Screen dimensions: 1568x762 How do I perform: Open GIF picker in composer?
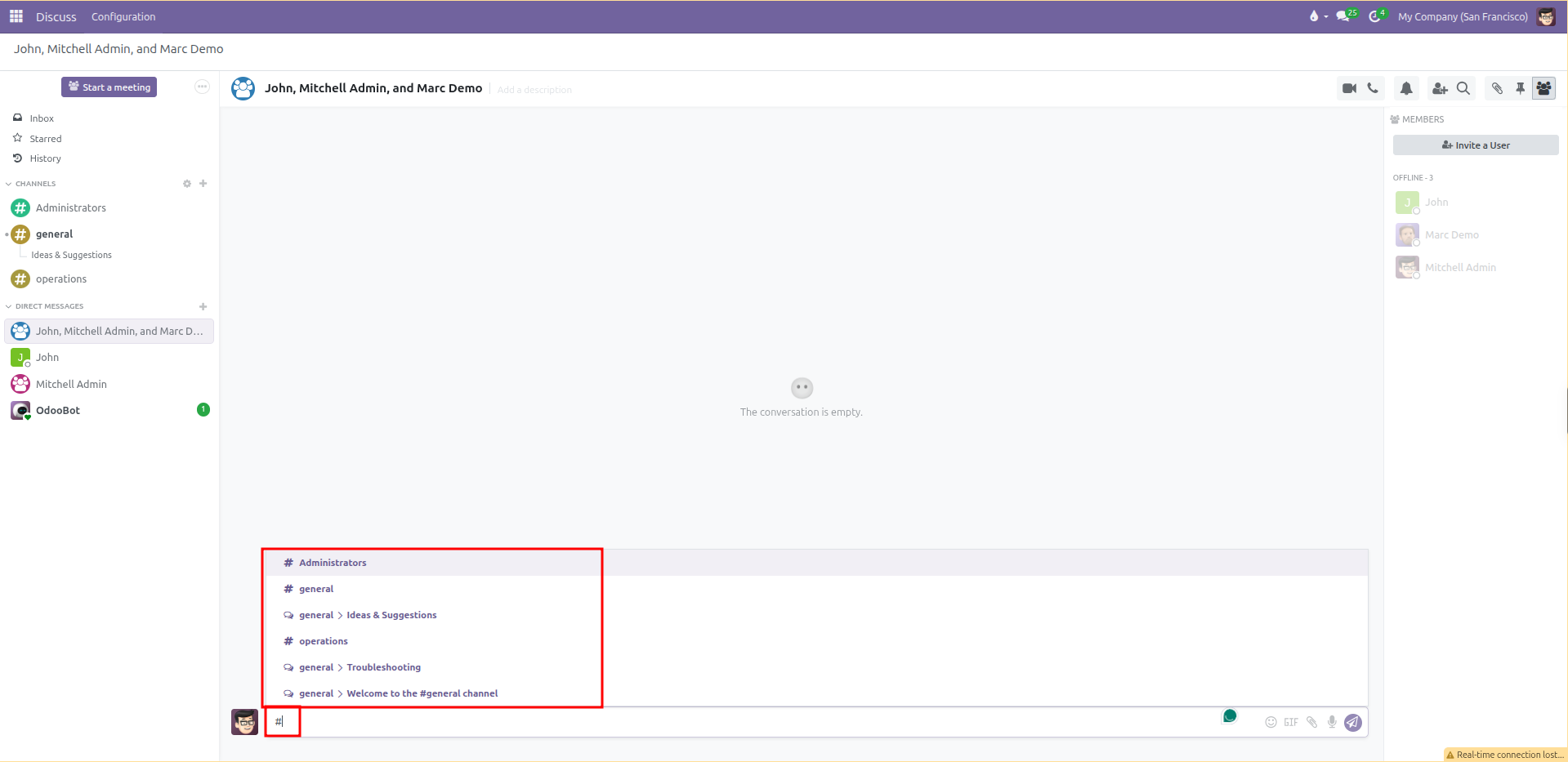point(1291,722)
